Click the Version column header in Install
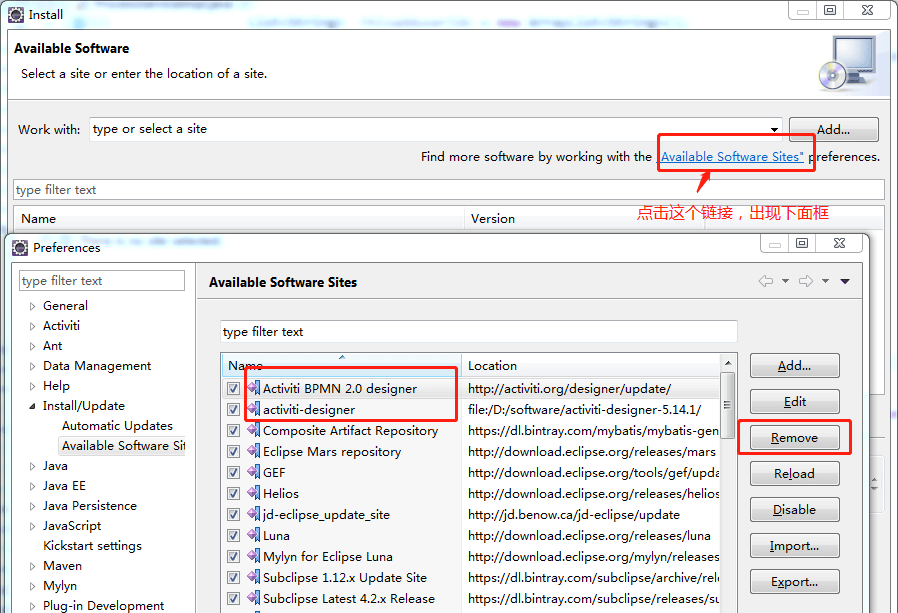 (x=584, y=218)
